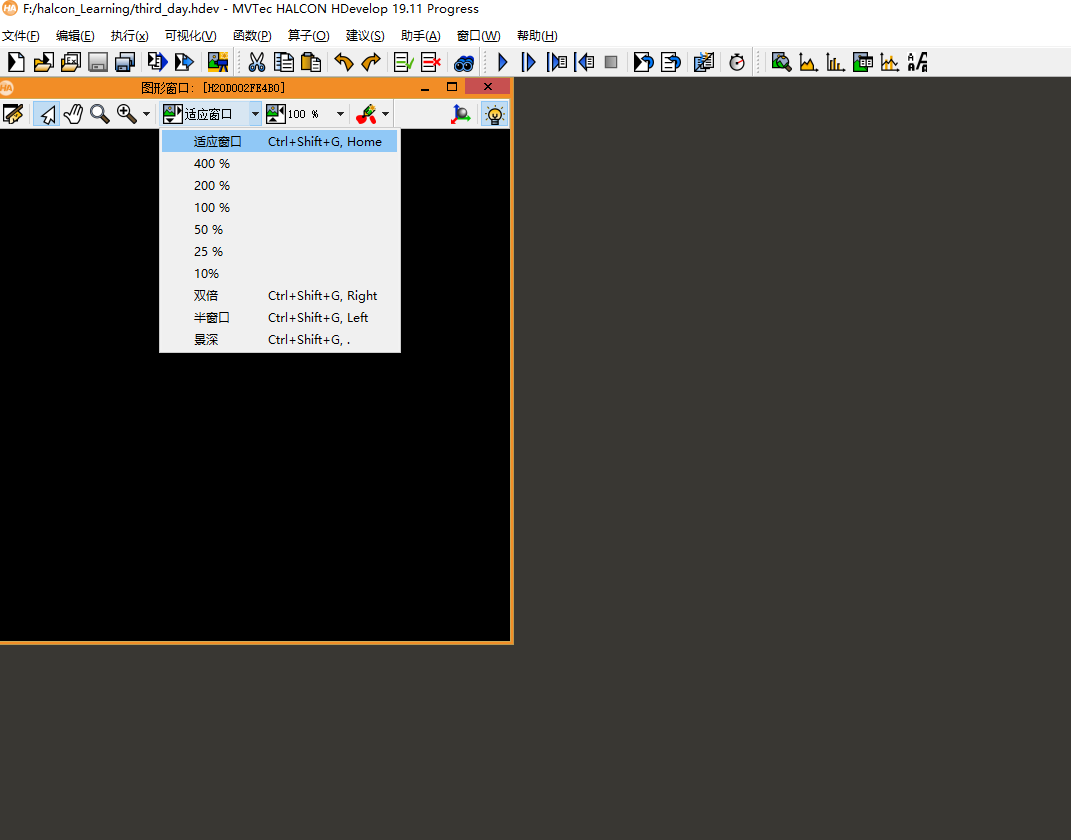Select the 双倍 option
Screen dimensions: 1071x840
(x=279, y=296)
